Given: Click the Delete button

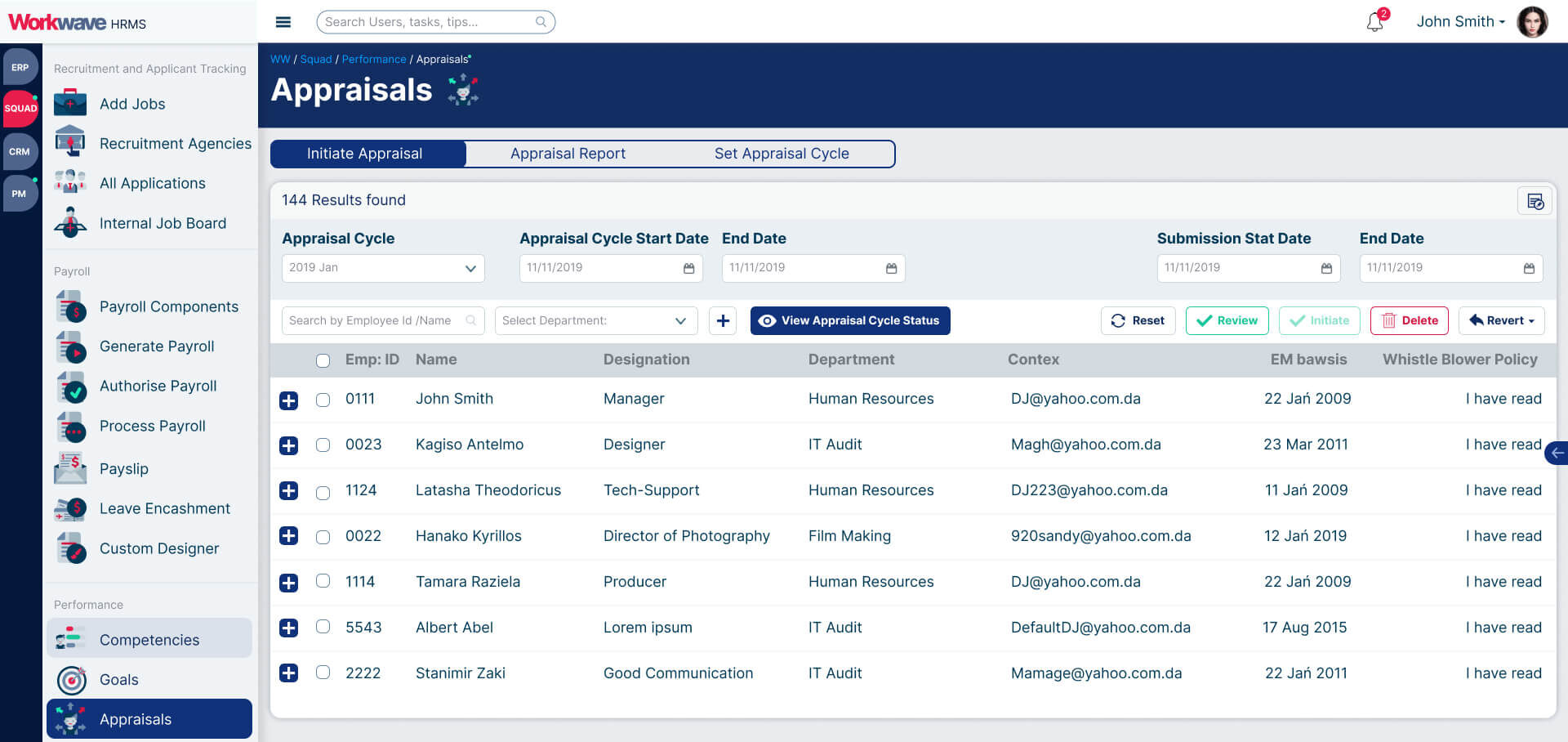Looking at the screenshot, I should (x=1409, y=321).
